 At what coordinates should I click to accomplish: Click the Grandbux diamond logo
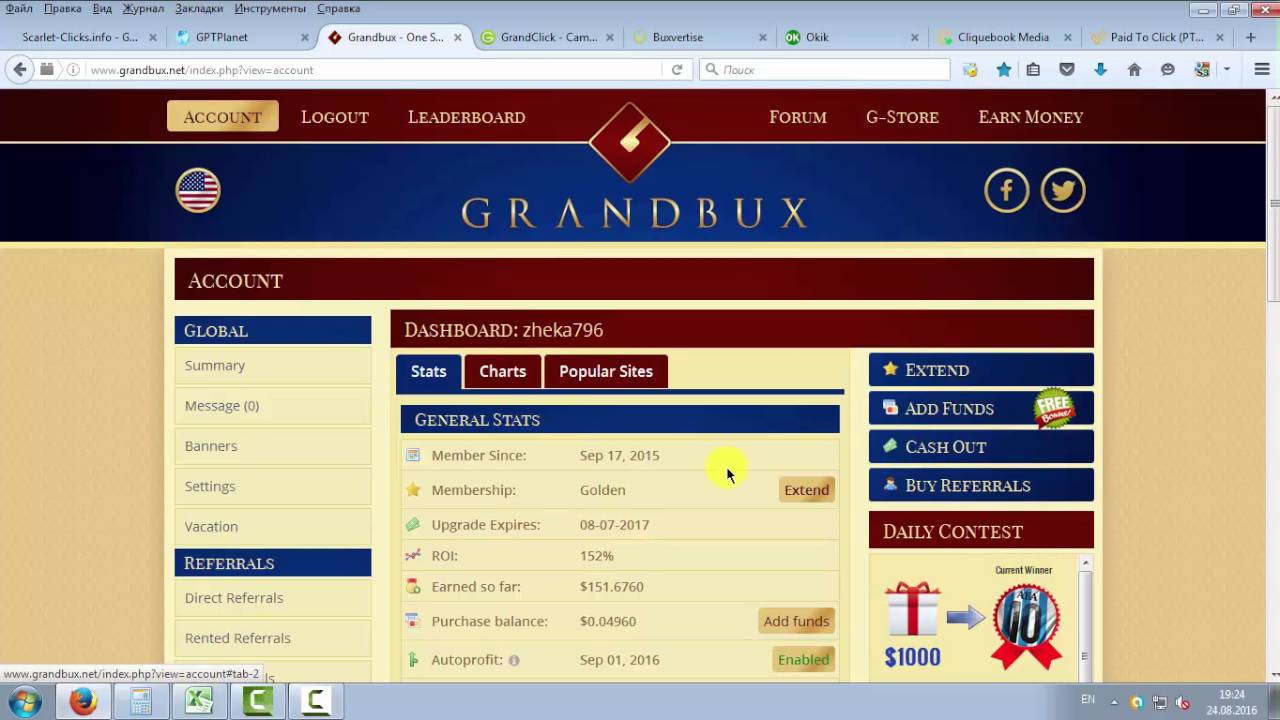click(629, 142)
